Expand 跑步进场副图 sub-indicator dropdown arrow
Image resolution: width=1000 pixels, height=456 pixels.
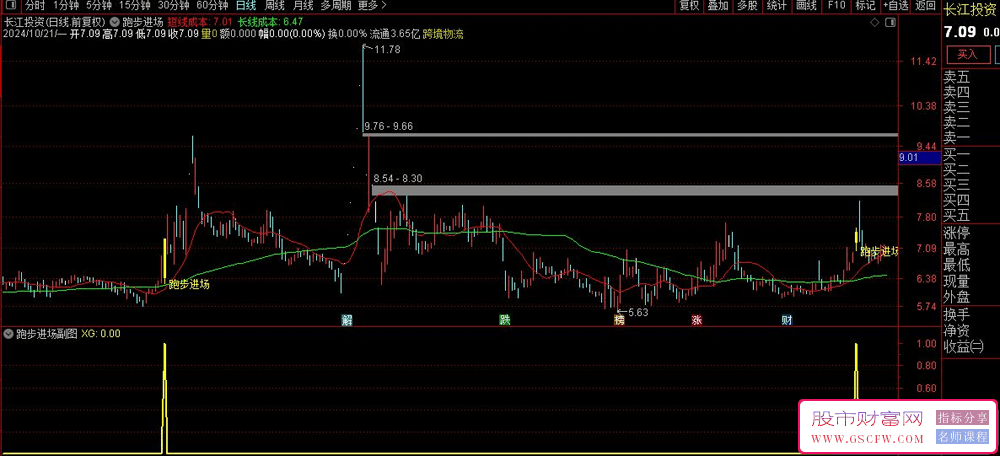click(x=8, y=333)
